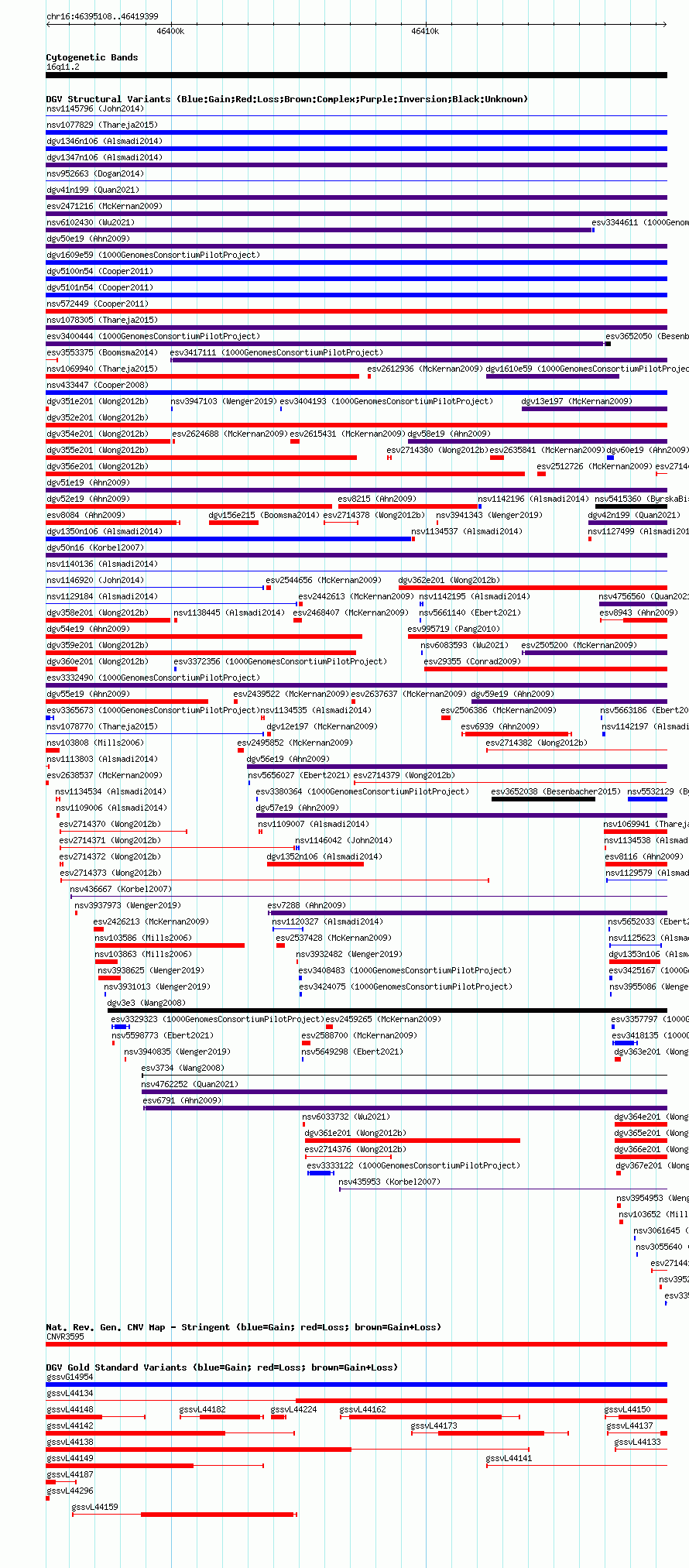Click the dgv50e19 (Ahn2009) label
Viewport: 689px width, 1568px height.
[x=87, y=238]
